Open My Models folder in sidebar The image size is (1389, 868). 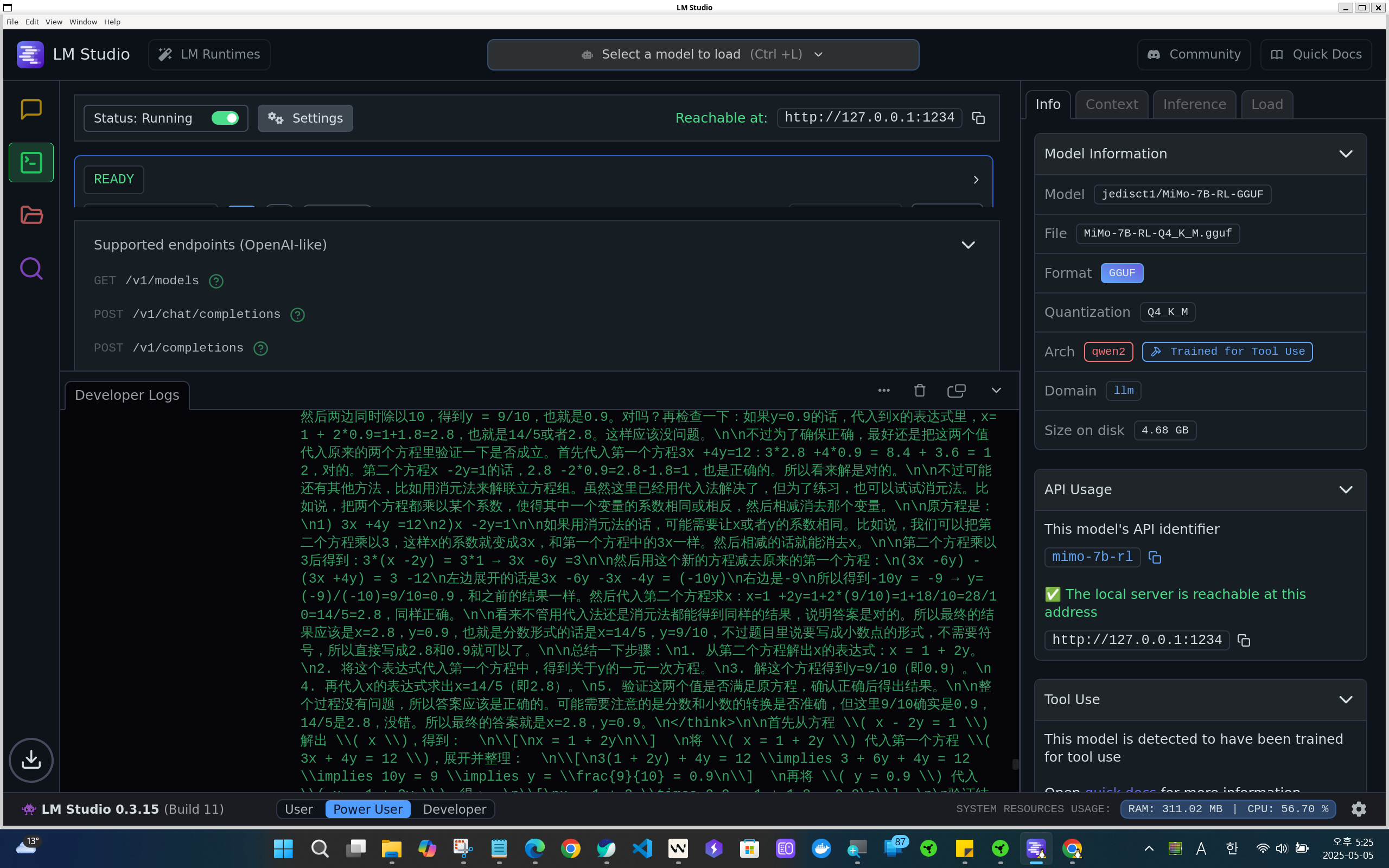pos(31,215)
